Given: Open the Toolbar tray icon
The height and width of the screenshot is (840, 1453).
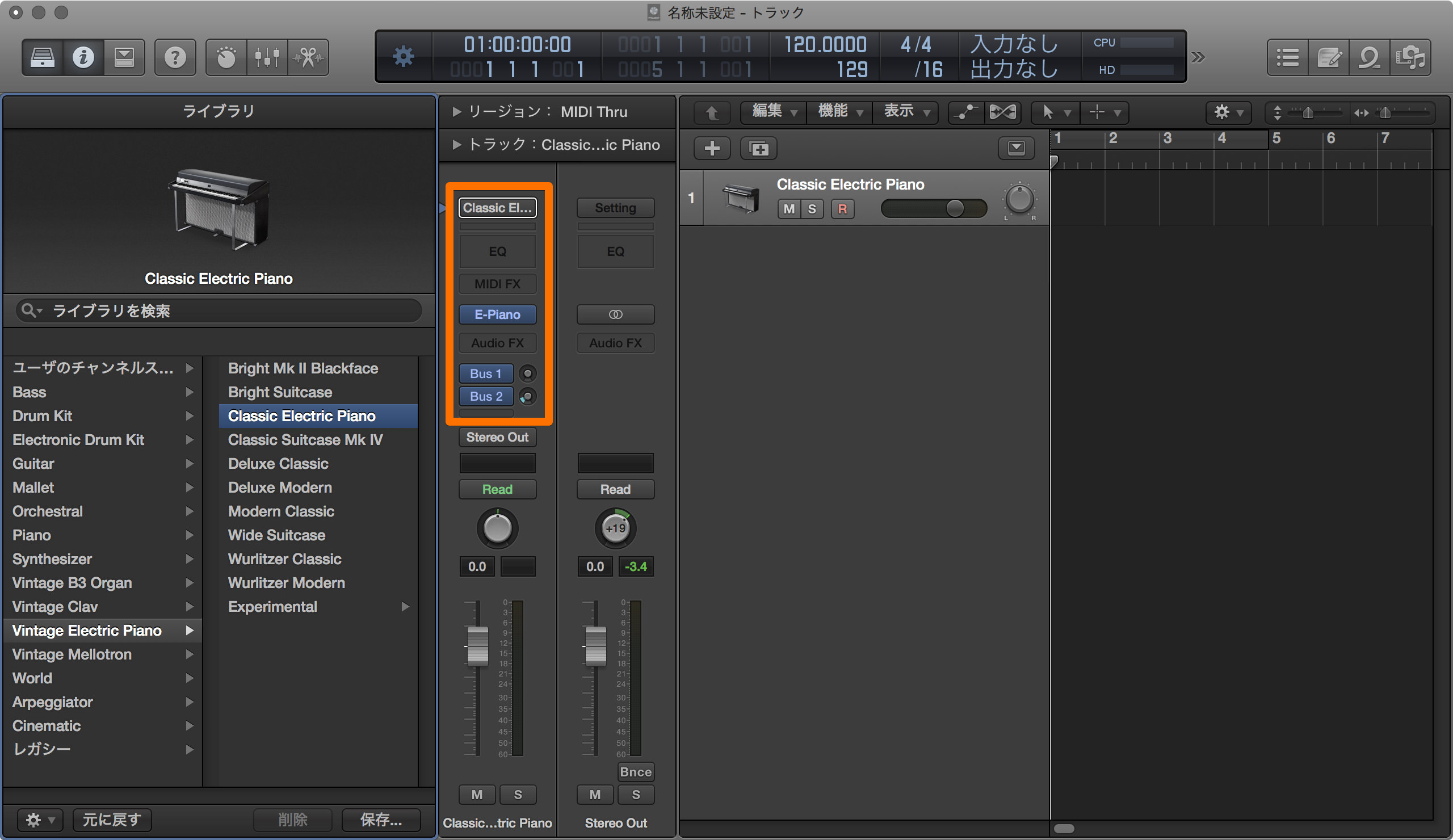Looking at the screenshot, I should click(124, 57).
